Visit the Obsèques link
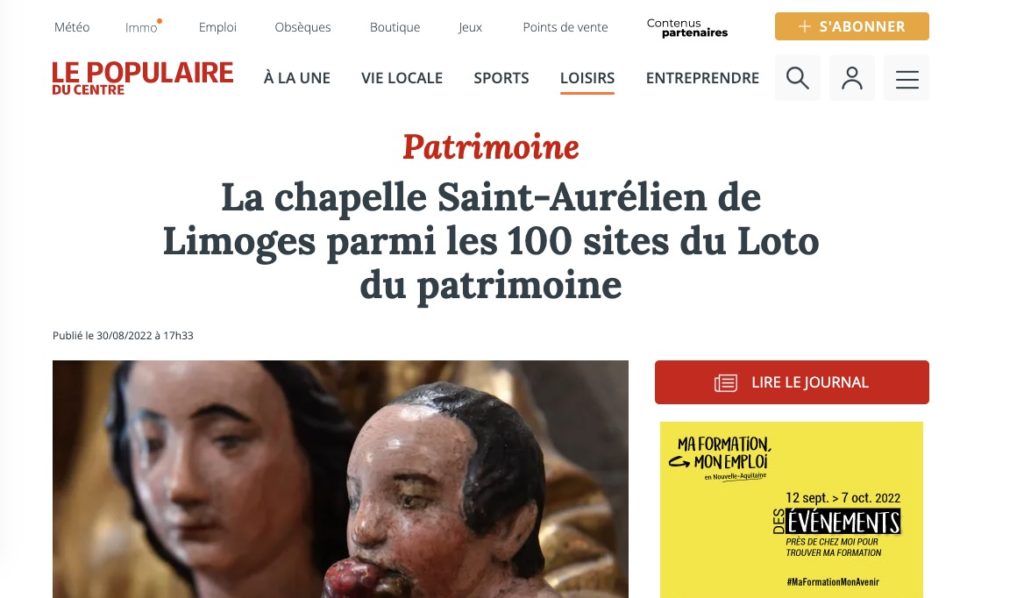This screenshot has width=1024, height=598. point(302,27)
